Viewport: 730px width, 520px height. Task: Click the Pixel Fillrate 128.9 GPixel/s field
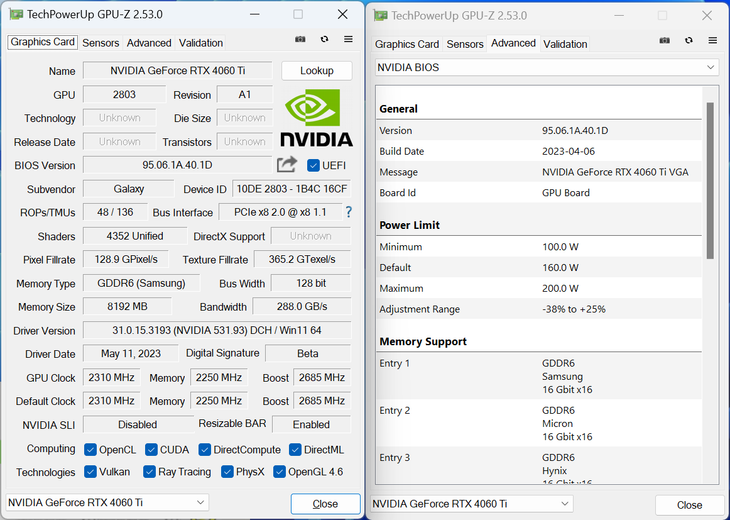coord(126,259)
